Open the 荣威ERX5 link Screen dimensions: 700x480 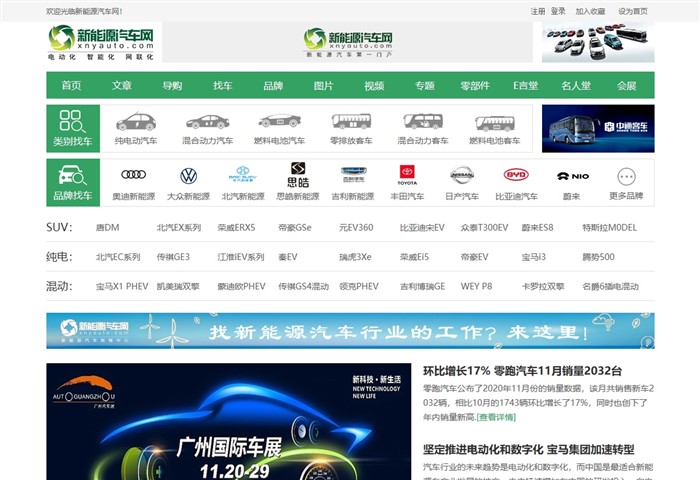[x=236, y=227]
